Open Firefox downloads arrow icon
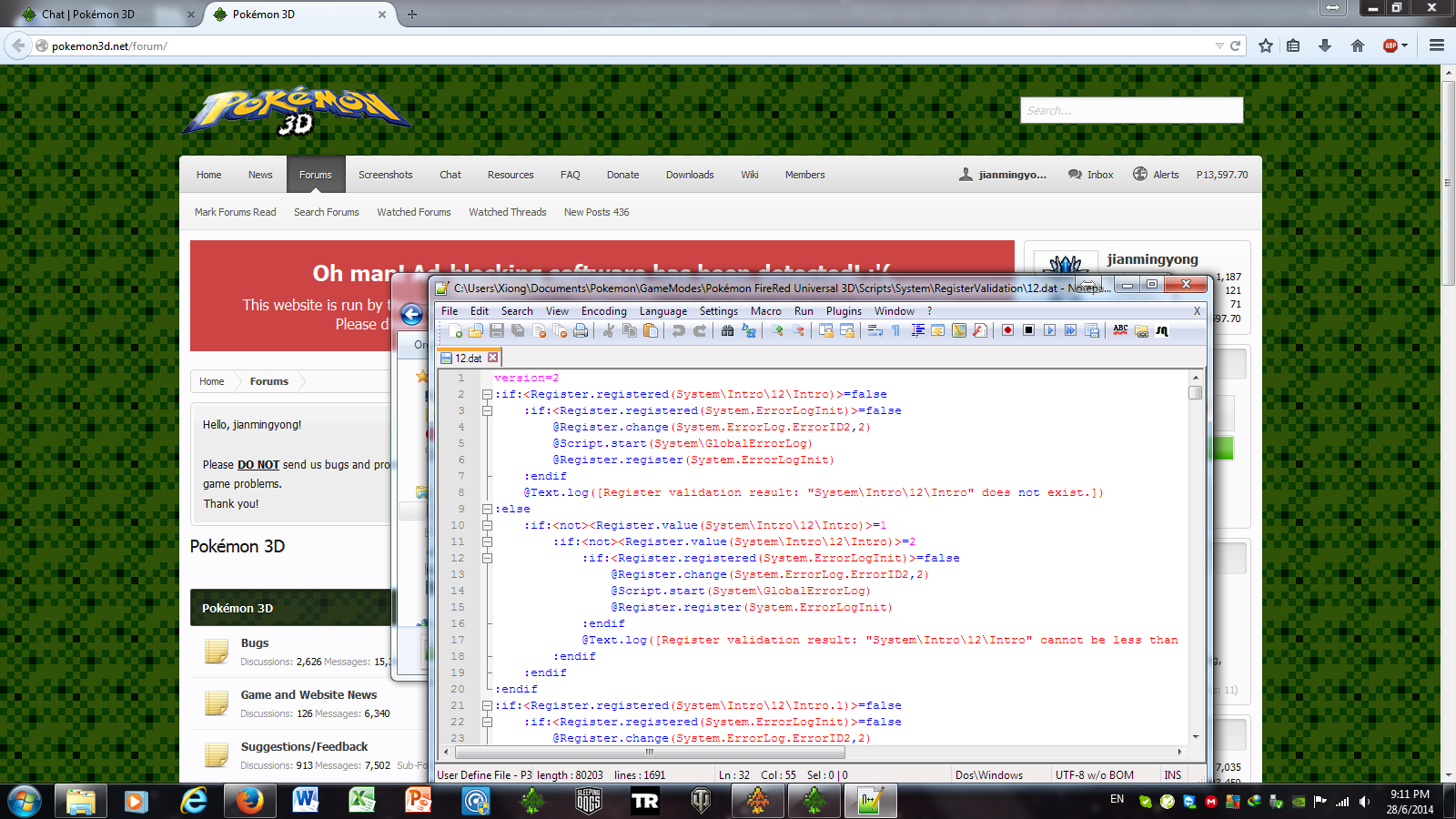This screenshot has height=819, width=1456. pyautogui.click(x=1325, y=45)
